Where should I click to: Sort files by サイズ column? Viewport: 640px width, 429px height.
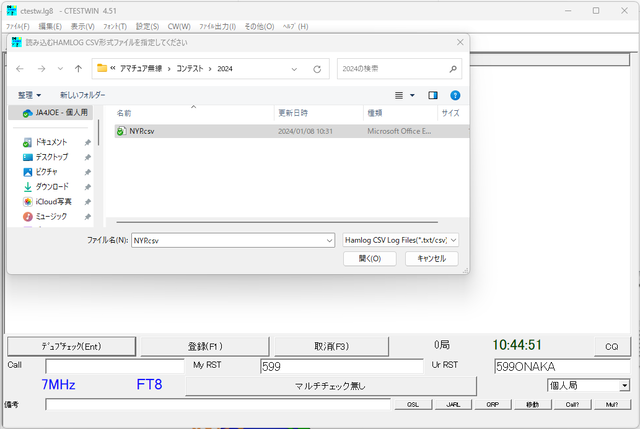coord(452,113)
